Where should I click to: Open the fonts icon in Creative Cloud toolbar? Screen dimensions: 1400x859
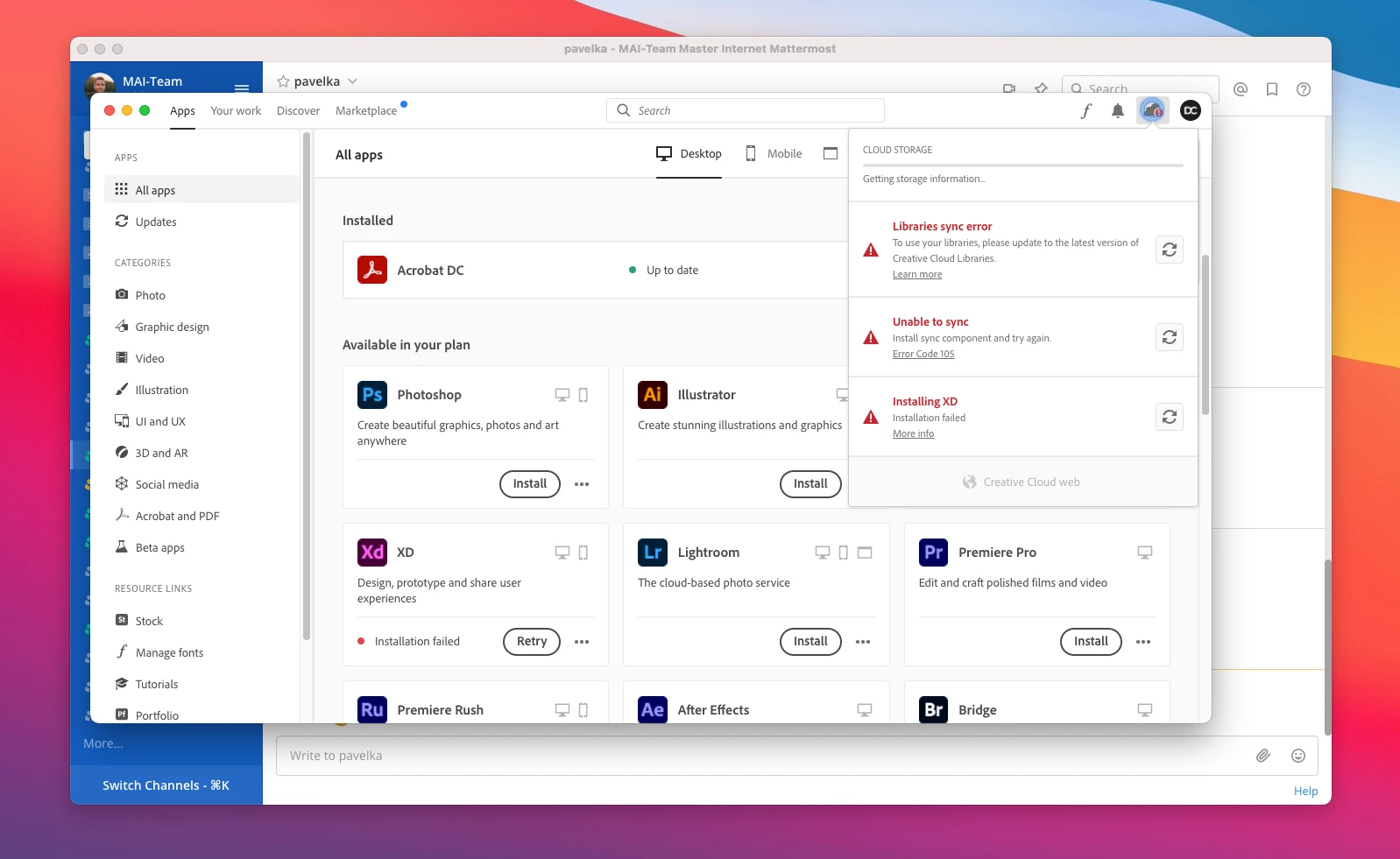click(x=1086, y=110)
